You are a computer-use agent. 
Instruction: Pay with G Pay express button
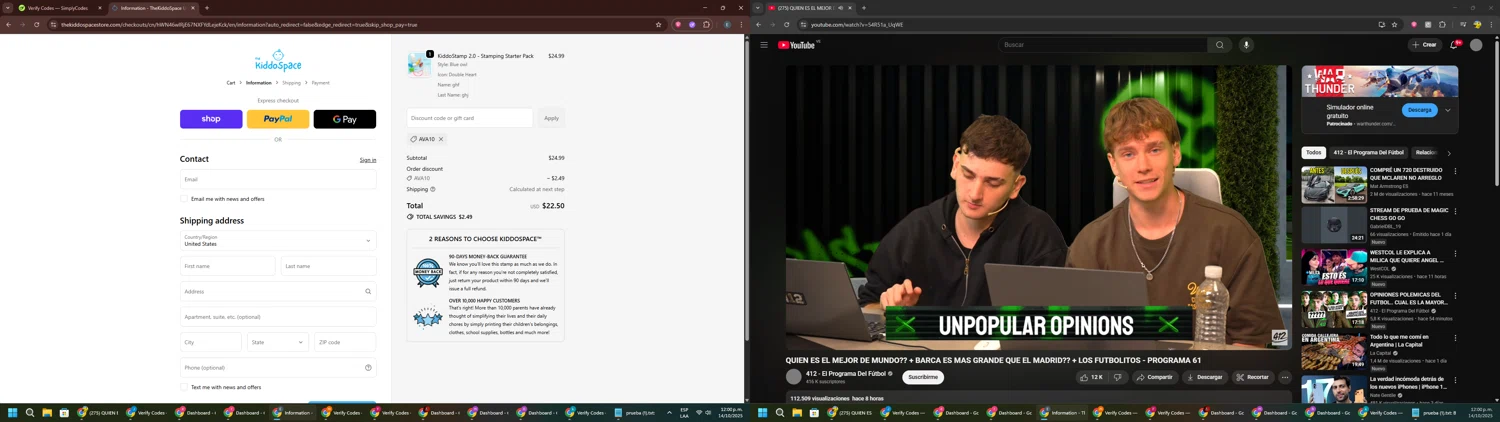(x=345, y=119)
